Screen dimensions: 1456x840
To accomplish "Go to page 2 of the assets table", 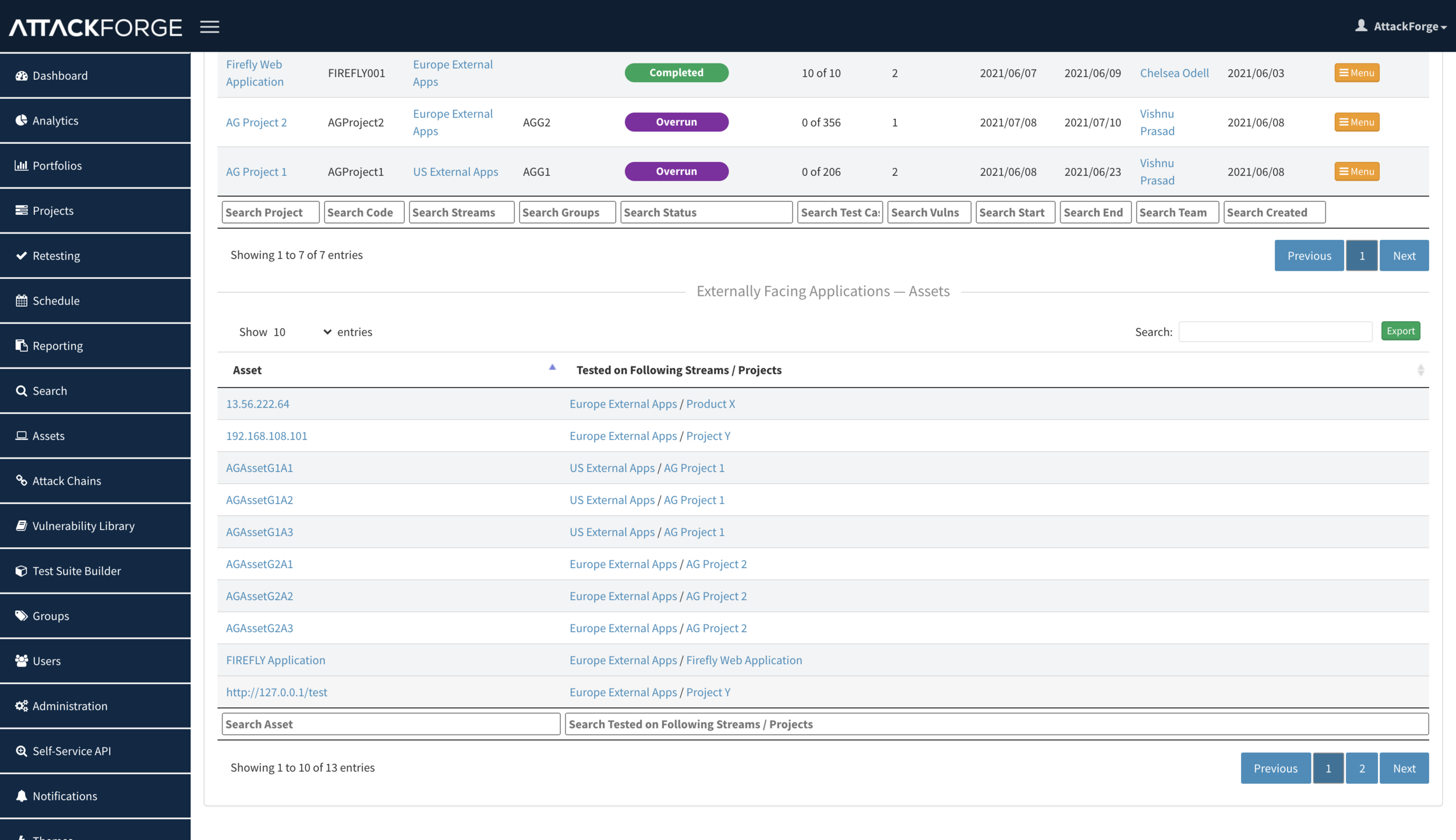I will click(1362, 768).
